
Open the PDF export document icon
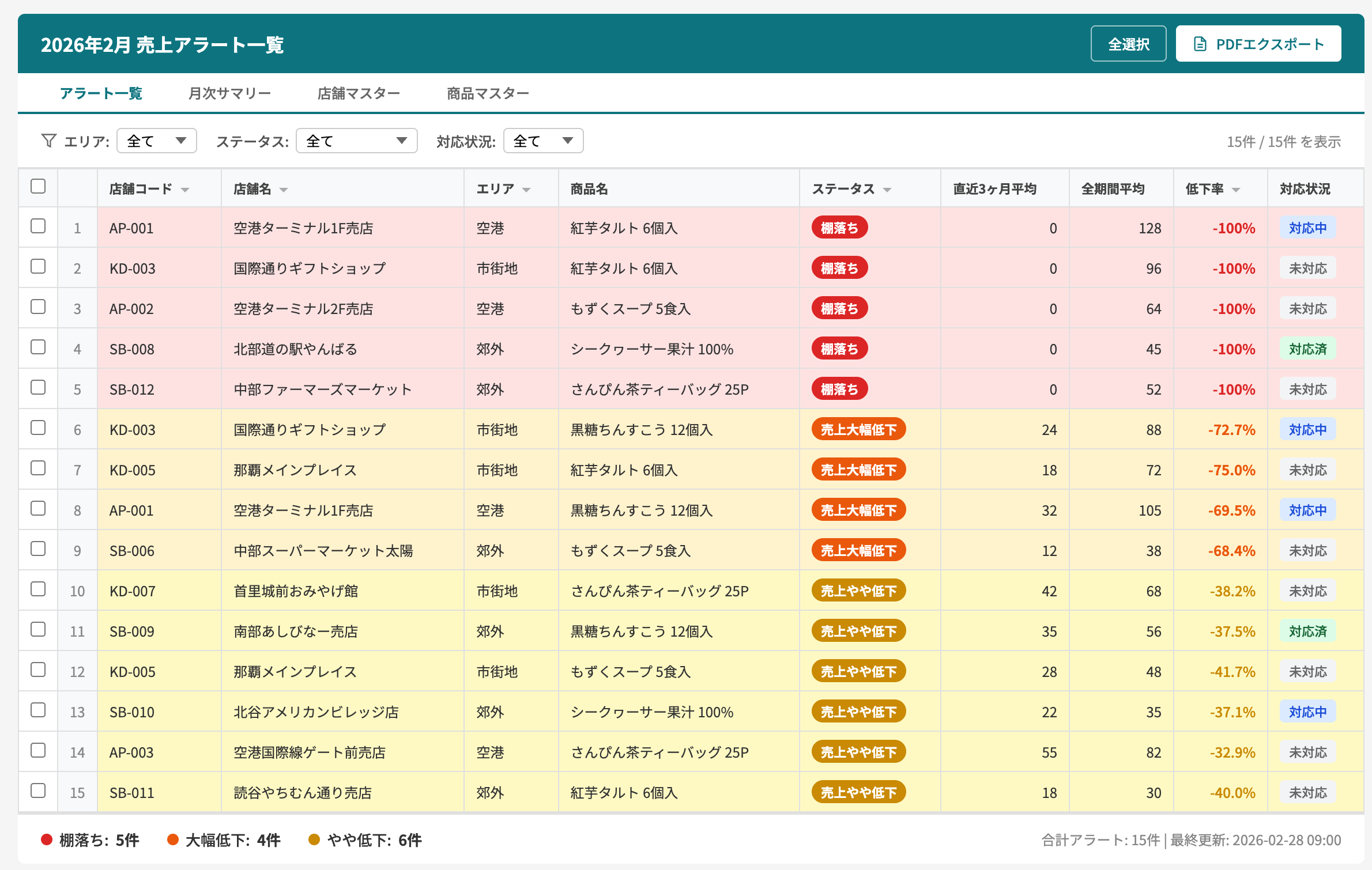coord(1199,43)
